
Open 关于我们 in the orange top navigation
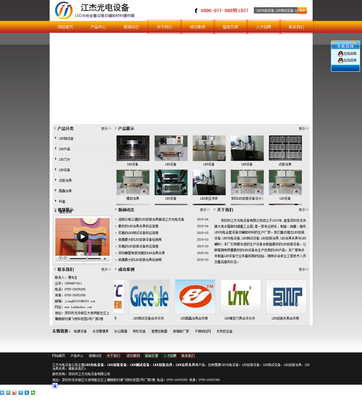click(164, 27)
